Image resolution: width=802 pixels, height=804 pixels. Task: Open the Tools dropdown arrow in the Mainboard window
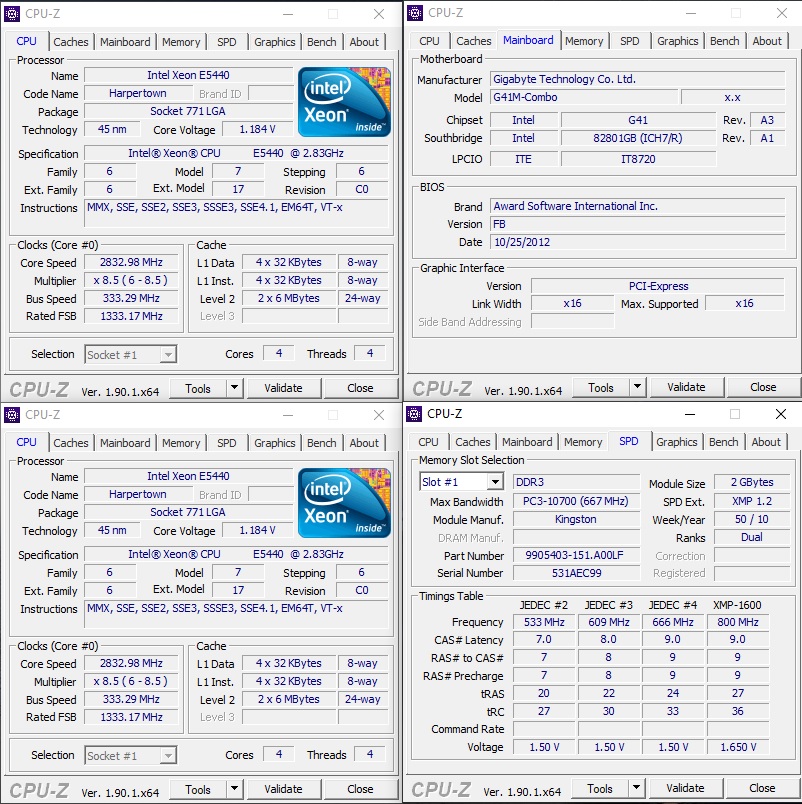(x=637, y=387)
